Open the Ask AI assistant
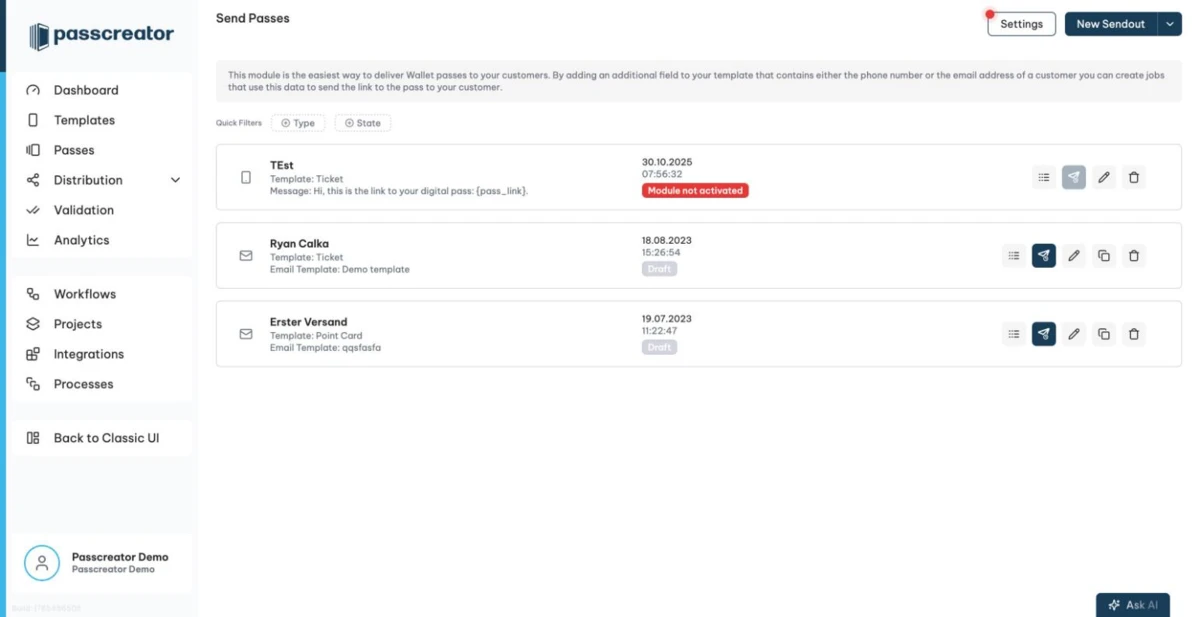The width and height of the screenshot is (1200, 617). 1133,605
